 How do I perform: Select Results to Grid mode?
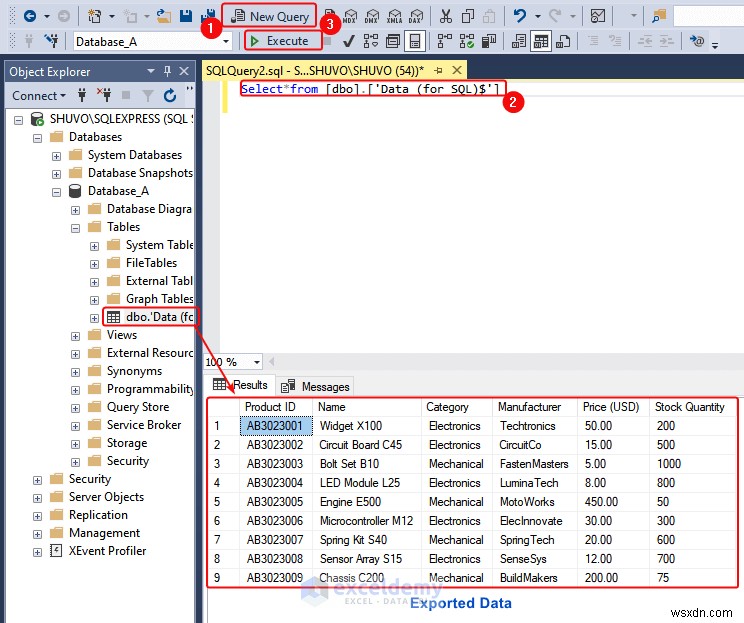[541, 41]
